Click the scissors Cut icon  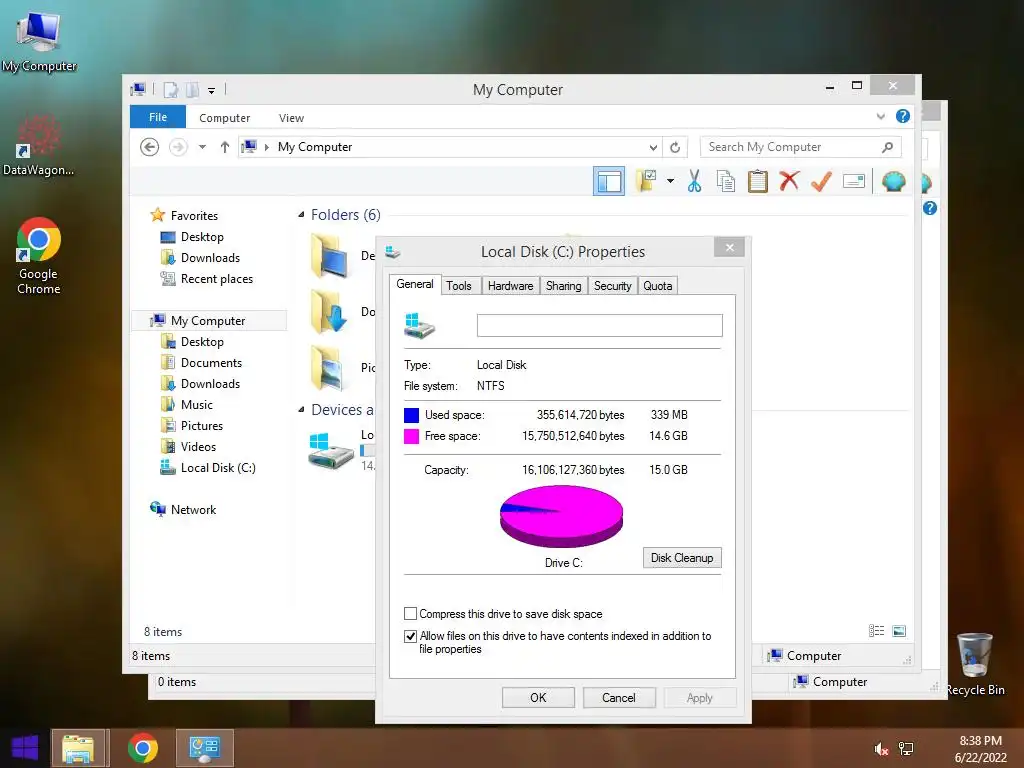[x=694, y=181]
